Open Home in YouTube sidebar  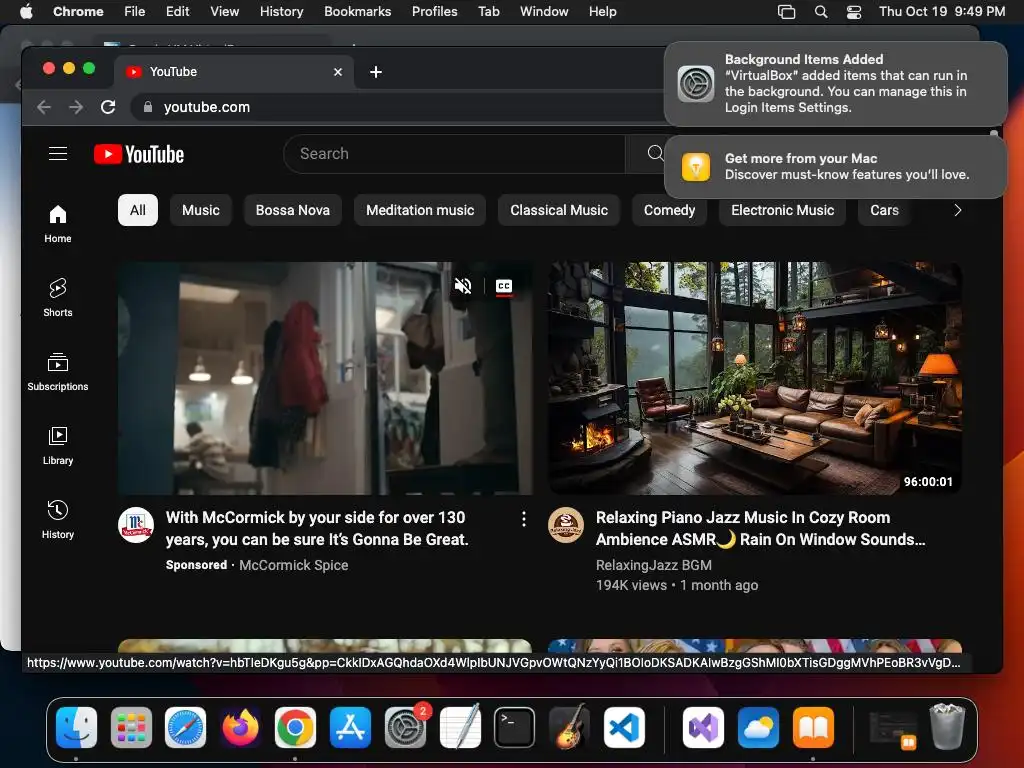(58, 224)
